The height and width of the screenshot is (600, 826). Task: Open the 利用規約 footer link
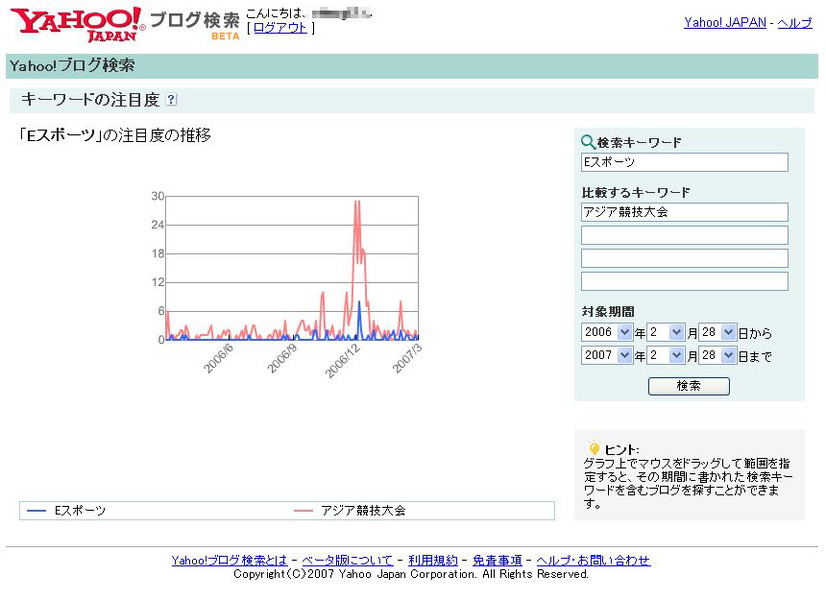[x=433, y=560]
